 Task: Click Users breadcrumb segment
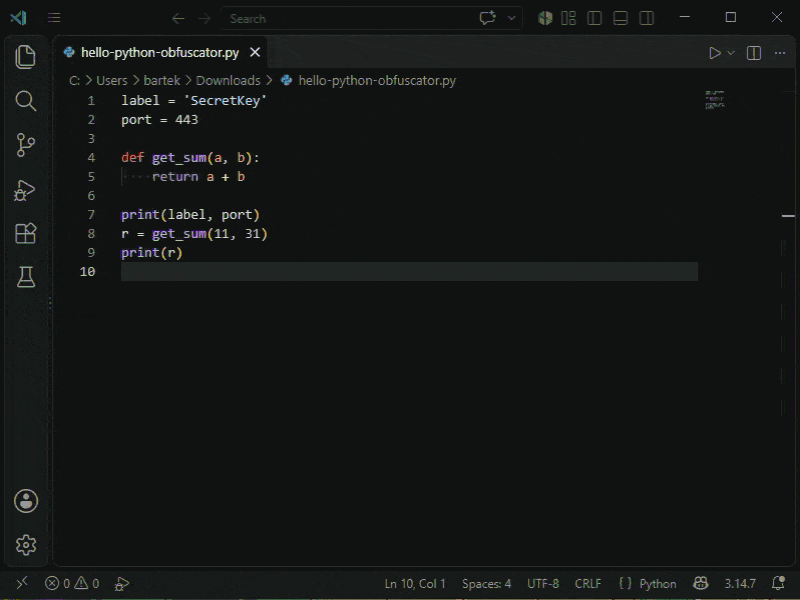112,81
